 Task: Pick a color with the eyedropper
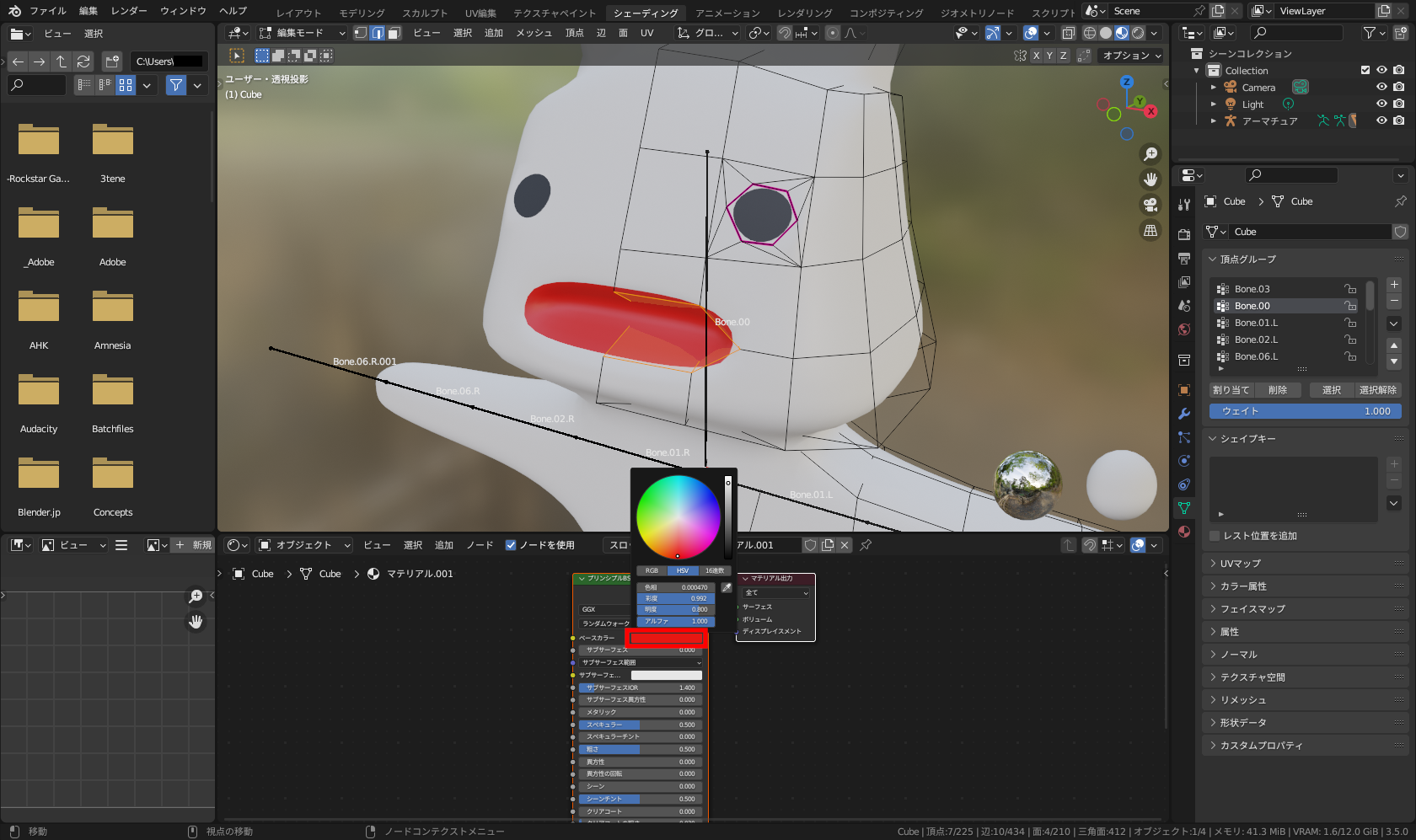click(x=727, y=587)
